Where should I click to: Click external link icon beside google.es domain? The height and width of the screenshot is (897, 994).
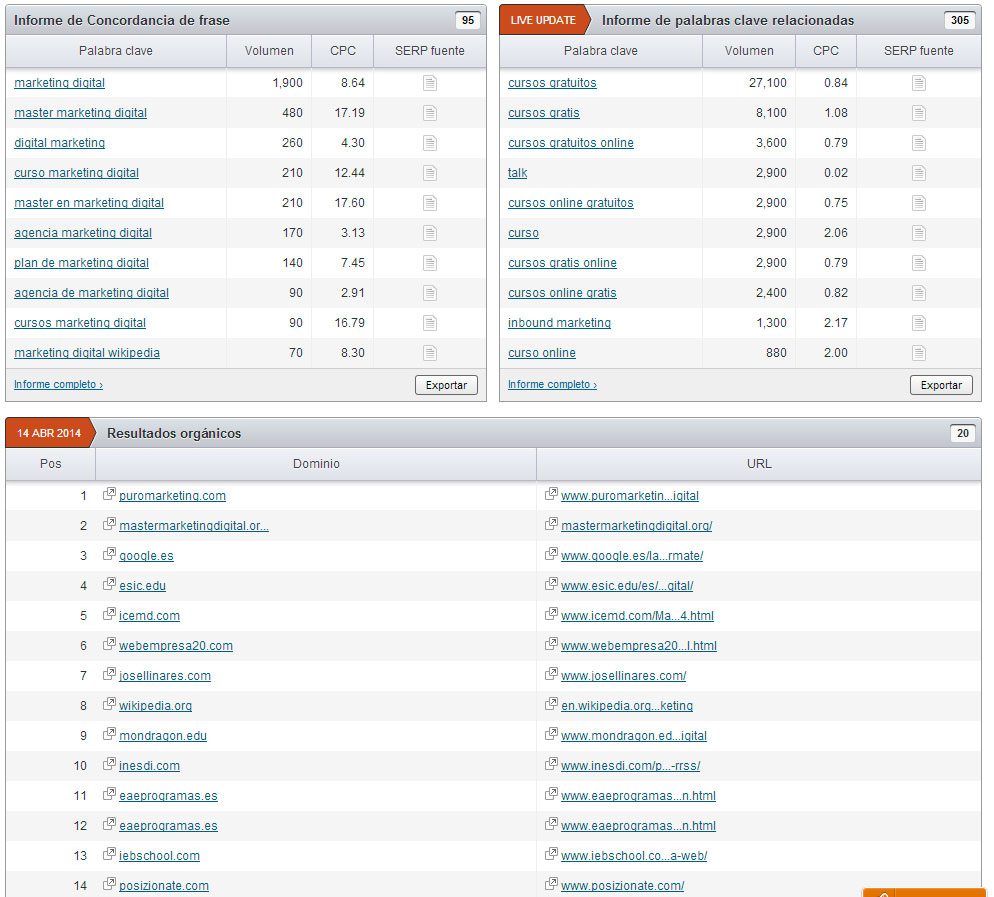[109, 554]
